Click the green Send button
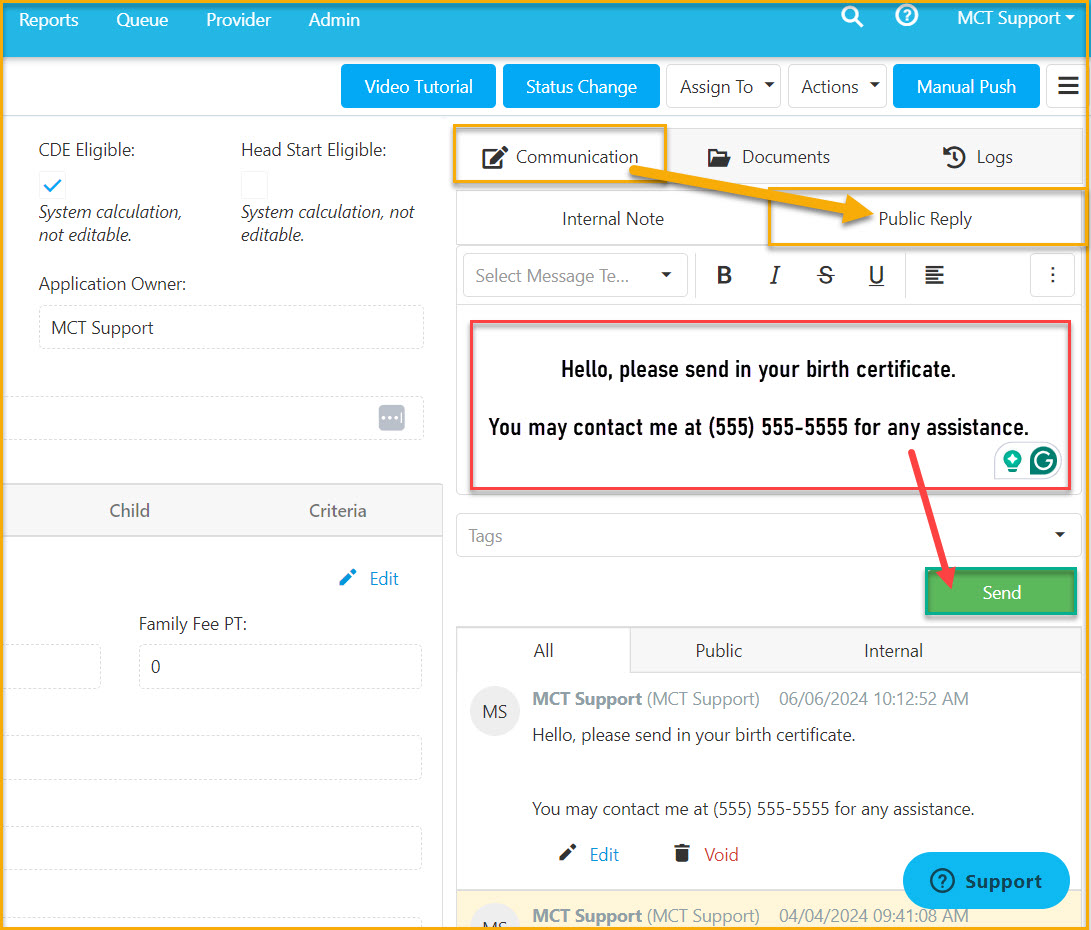The height and width of the screenshot is (930, 1091). [x=1001, y=593]
